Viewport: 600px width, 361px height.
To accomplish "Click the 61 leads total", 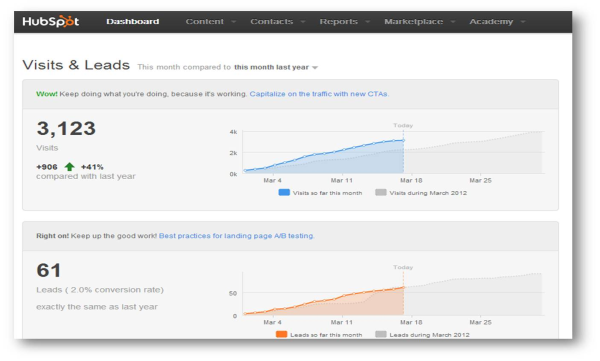I will coord(49,270).
